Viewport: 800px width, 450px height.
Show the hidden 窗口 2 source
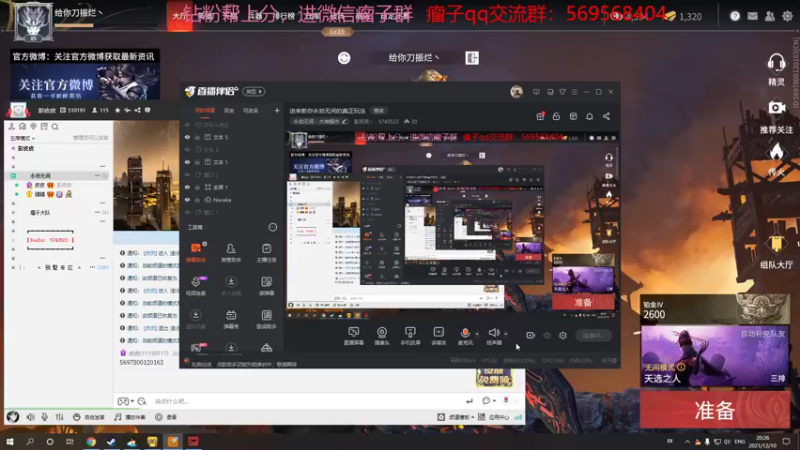[187, 175]
